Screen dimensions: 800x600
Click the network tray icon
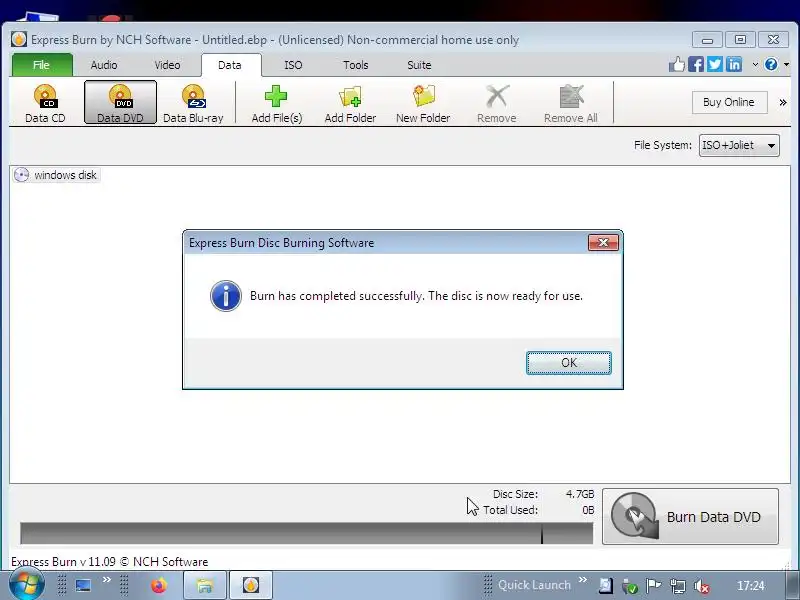678,586
